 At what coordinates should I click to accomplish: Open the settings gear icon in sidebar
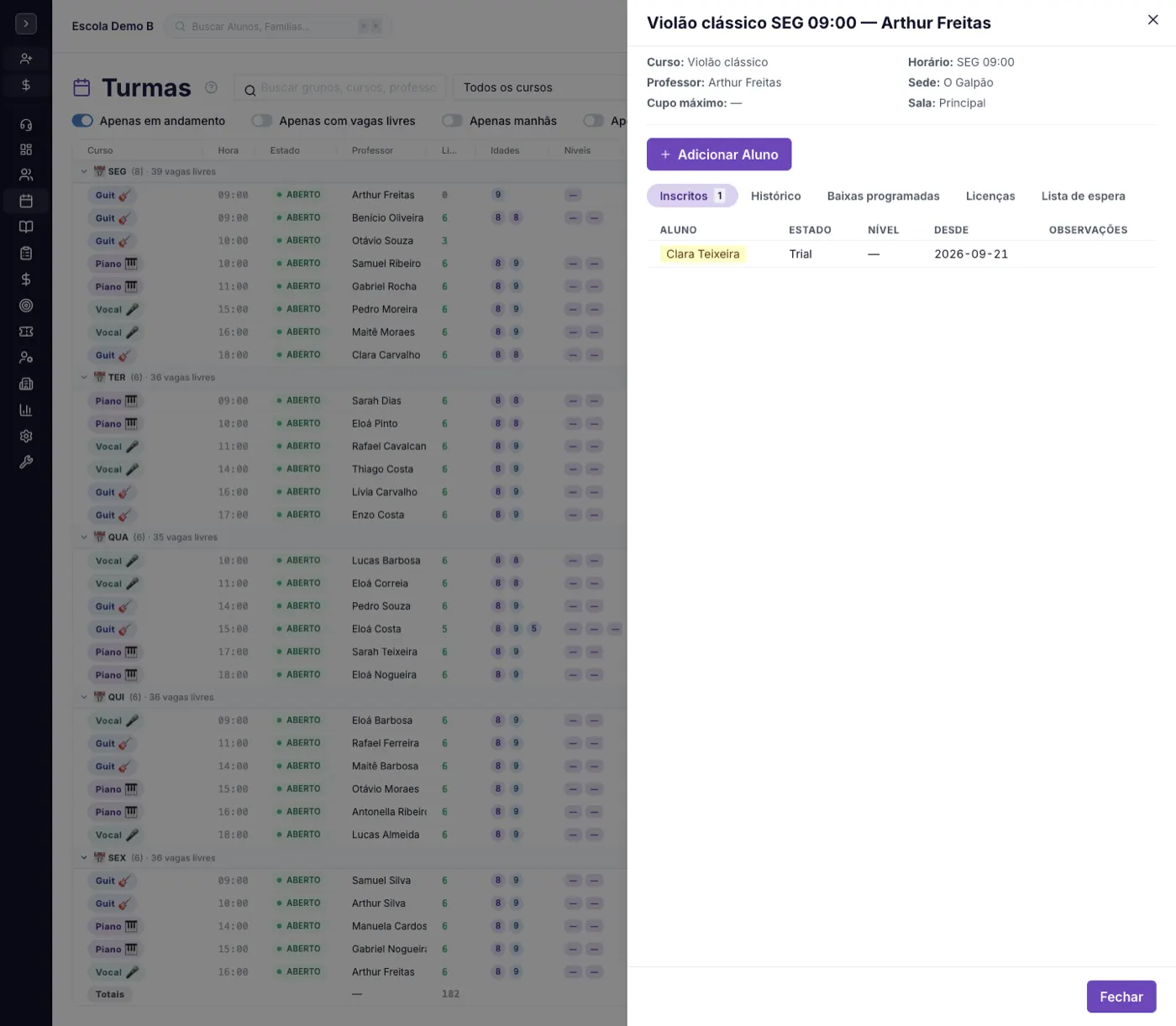click(x=26, y=436)
